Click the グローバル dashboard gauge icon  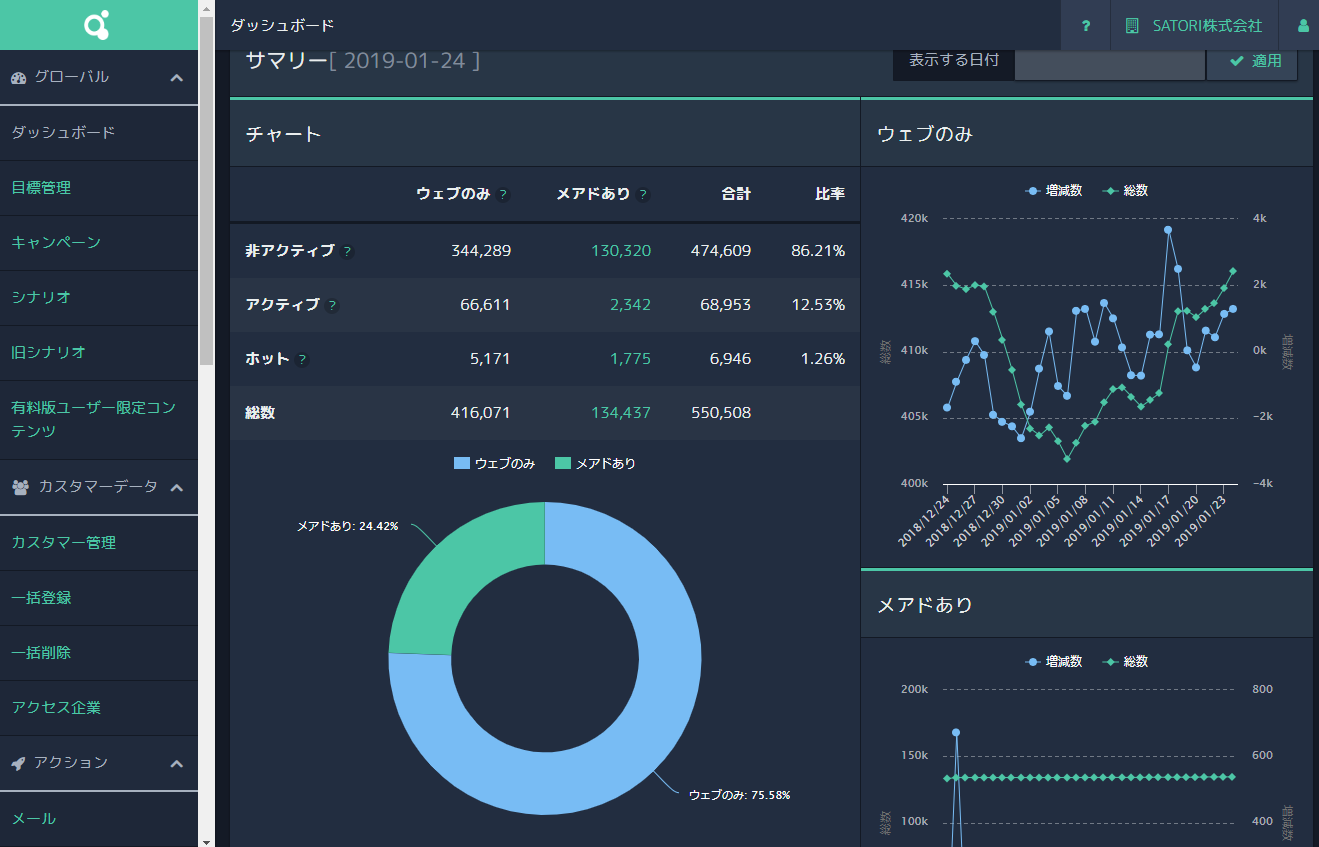(x=18, y=78)
